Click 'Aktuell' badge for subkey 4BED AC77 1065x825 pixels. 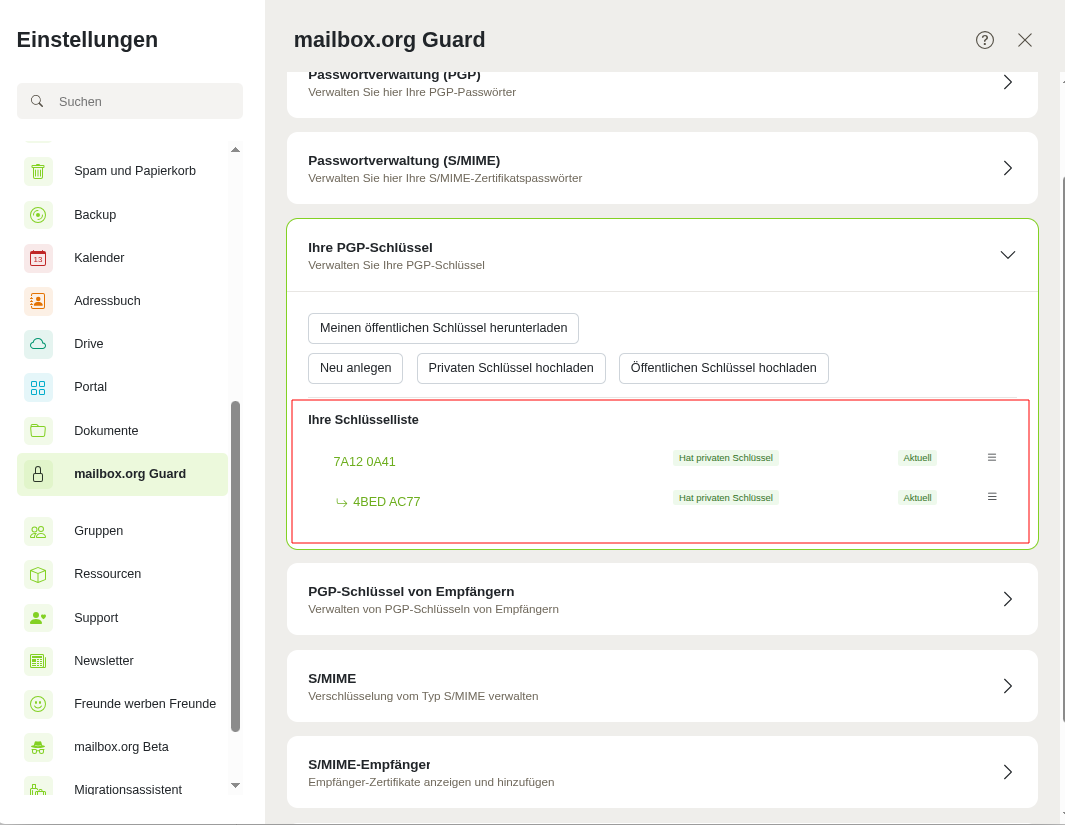[x=917, y=498]
